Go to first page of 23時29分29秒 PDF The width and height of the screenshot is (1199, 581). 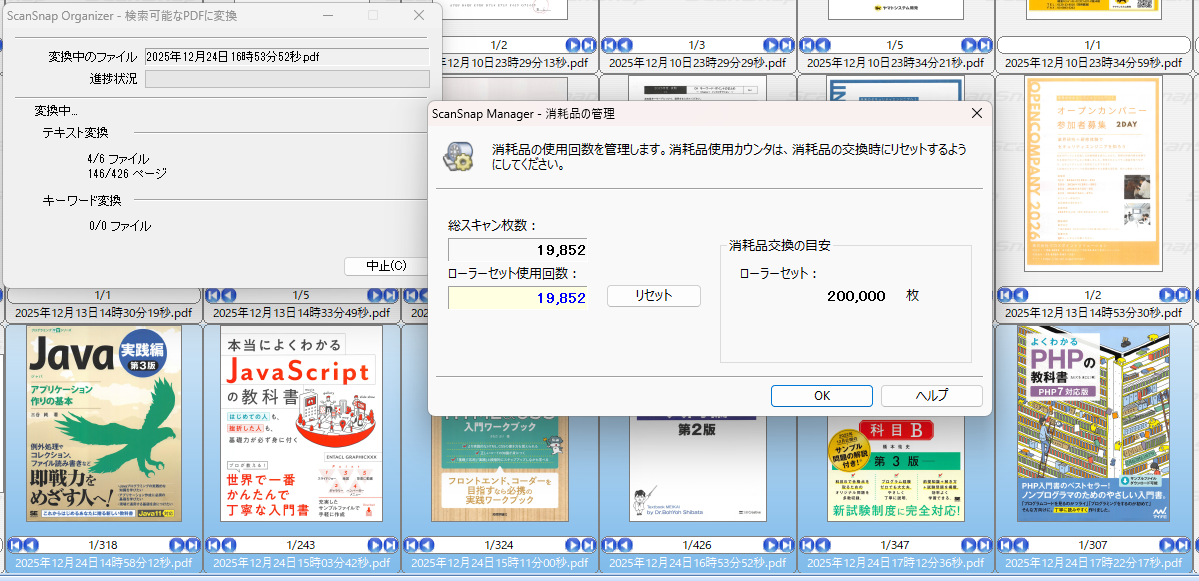[609, 45]
